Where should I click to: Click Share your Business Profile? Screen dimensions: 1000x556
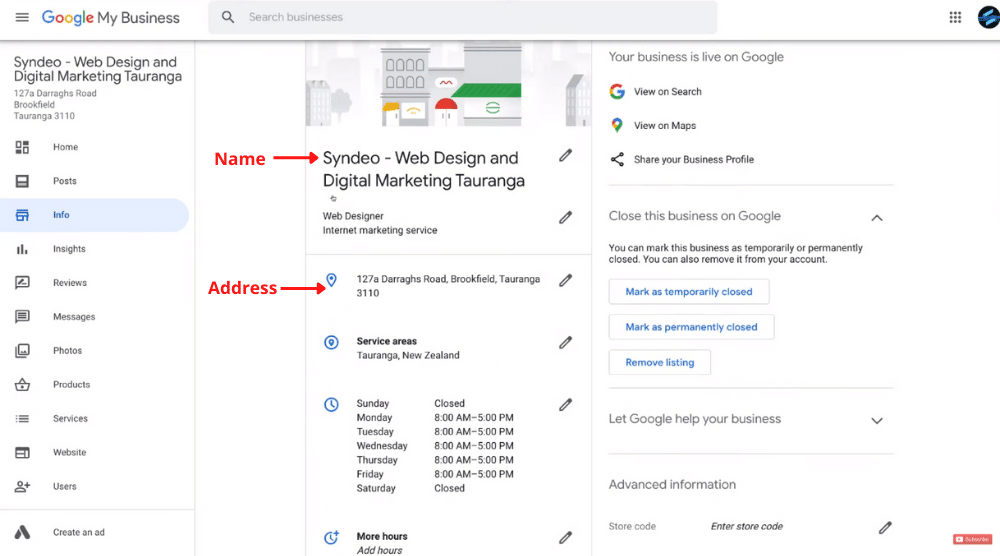[x=694, y=159]
